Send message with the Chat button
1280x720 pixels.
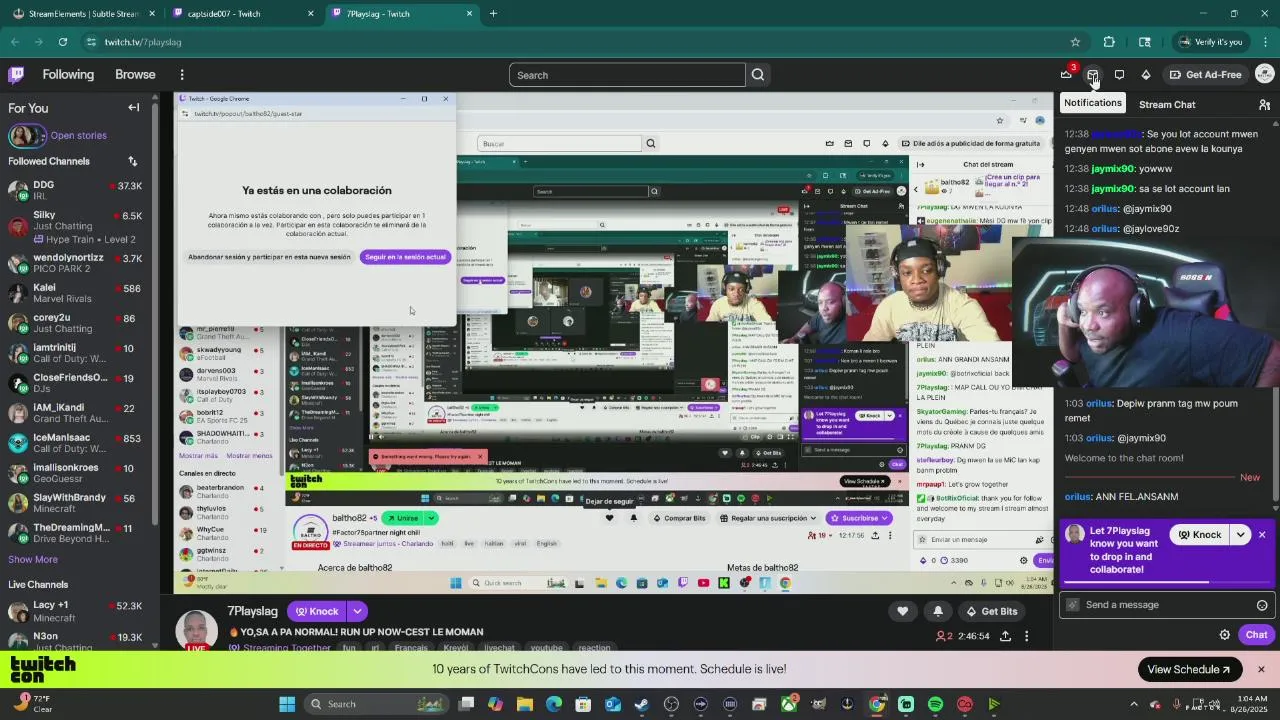pyautogui.click(x=1256, y=635)
